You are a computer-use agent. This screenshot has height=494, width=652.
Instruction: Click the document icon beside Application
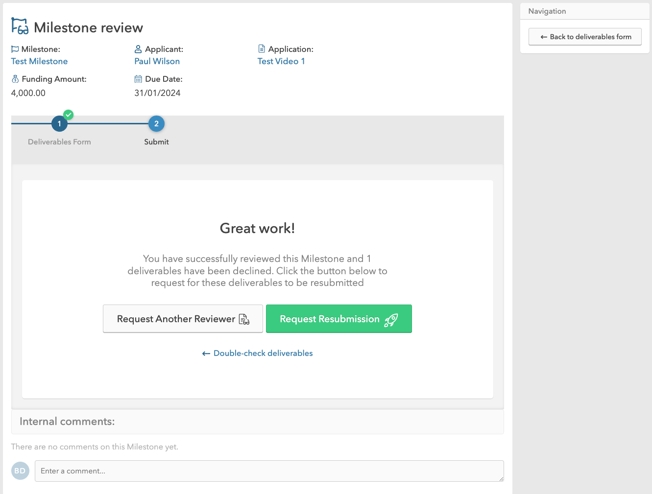(x=261, y=49)
